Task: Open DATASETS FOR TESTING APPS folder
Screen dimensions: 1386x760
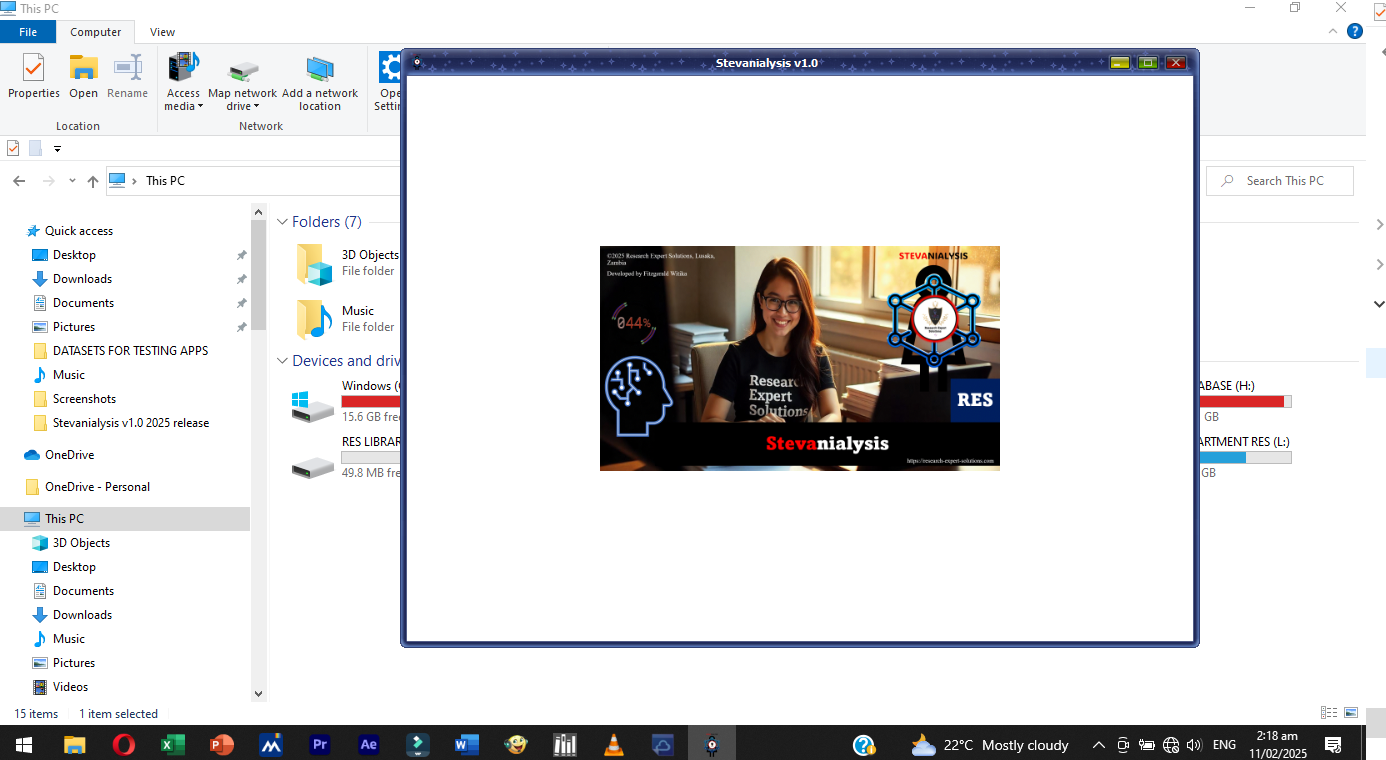Action: pyautogui.click(x=130, y=351)
